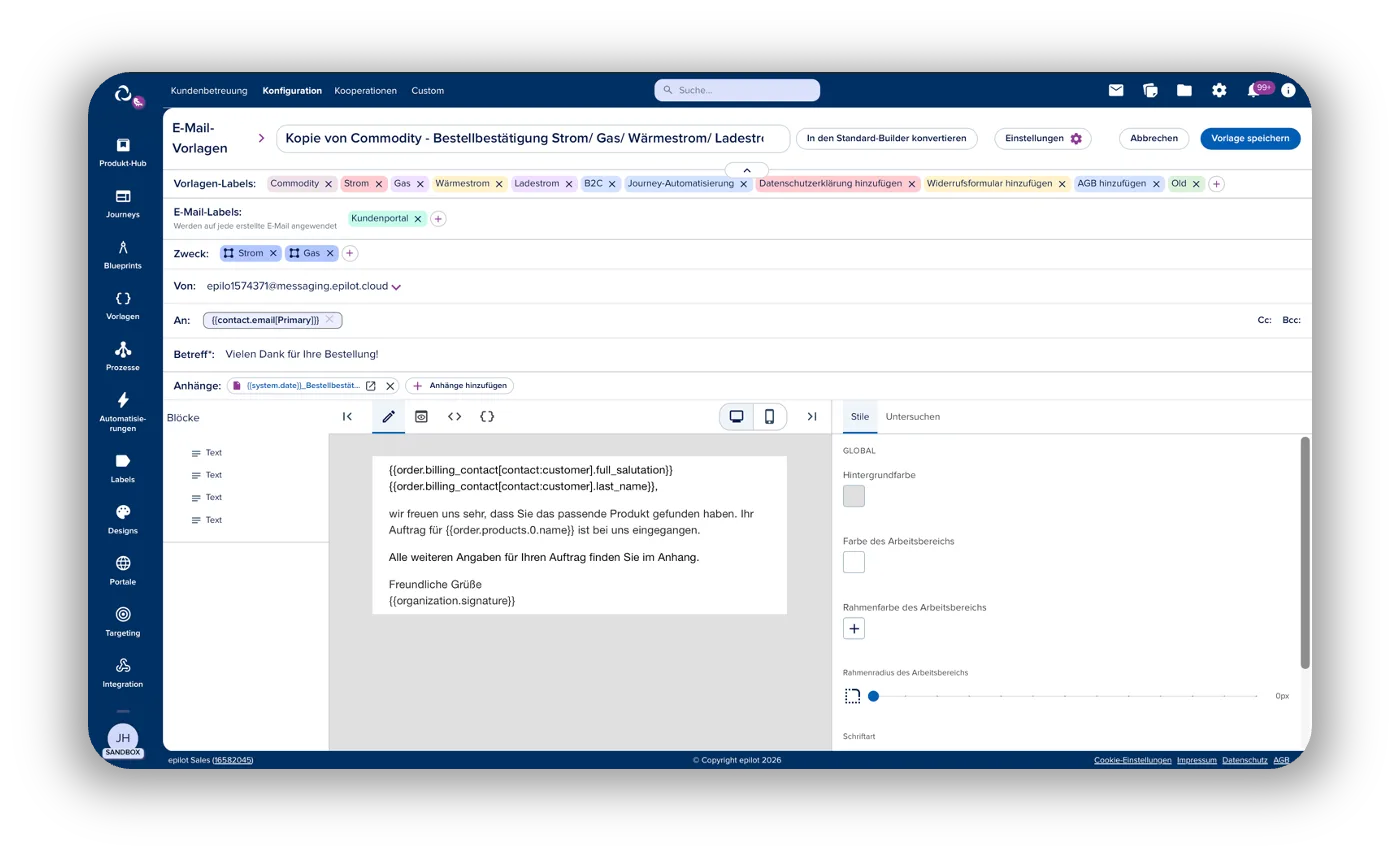Click In den Standard-Builder konvertieren
Viewport: 1400px width, 856px height.
click(886, 138)
